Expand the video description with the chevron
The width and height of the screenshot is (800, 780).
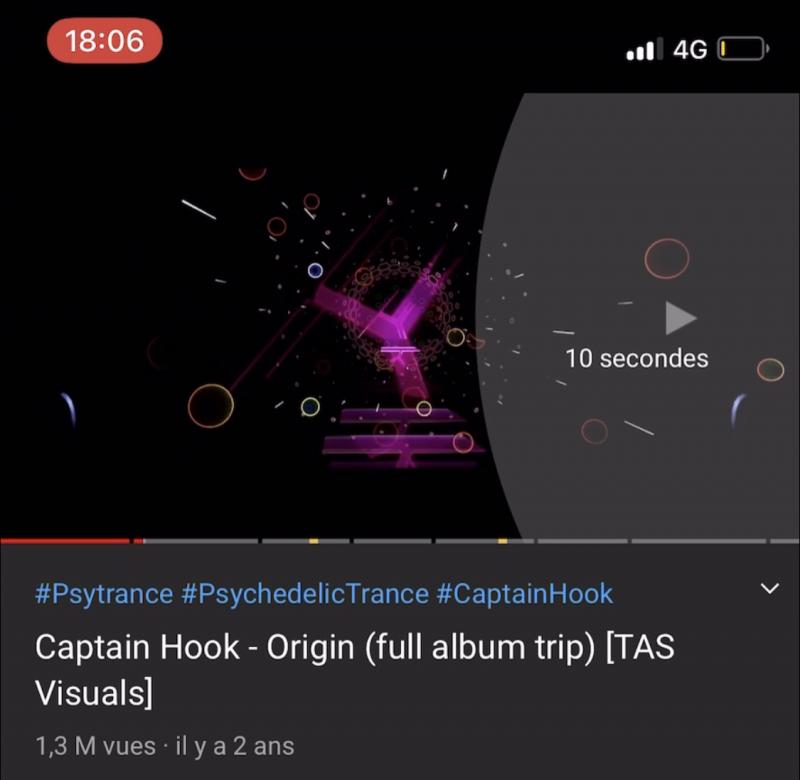(x=769, y=588)
